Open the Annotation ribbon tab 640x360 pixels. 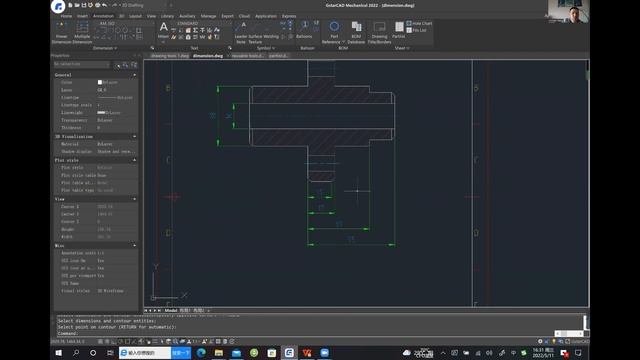point(103,16)
